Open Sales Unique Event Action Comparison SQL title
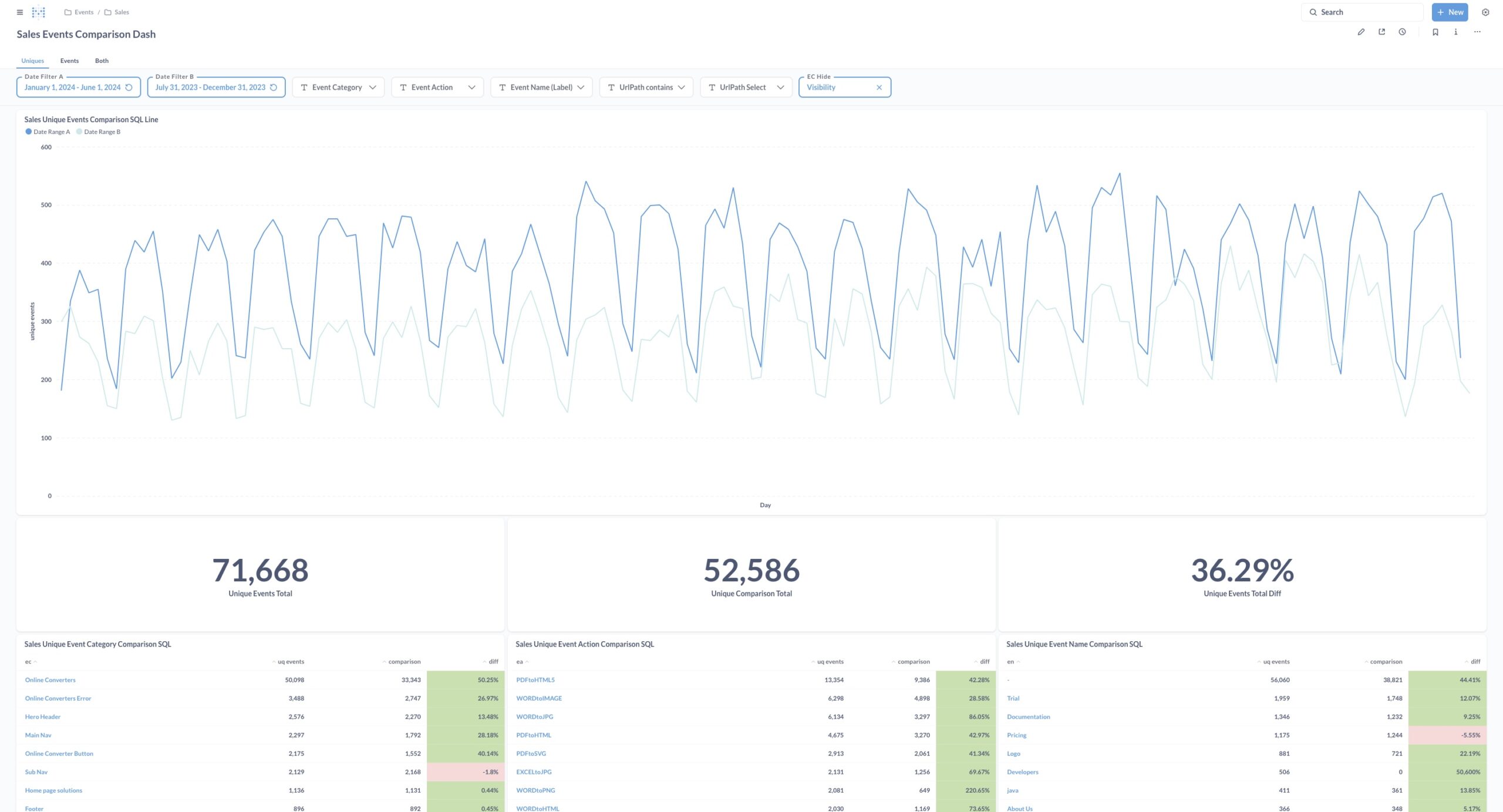 point(585,644)
